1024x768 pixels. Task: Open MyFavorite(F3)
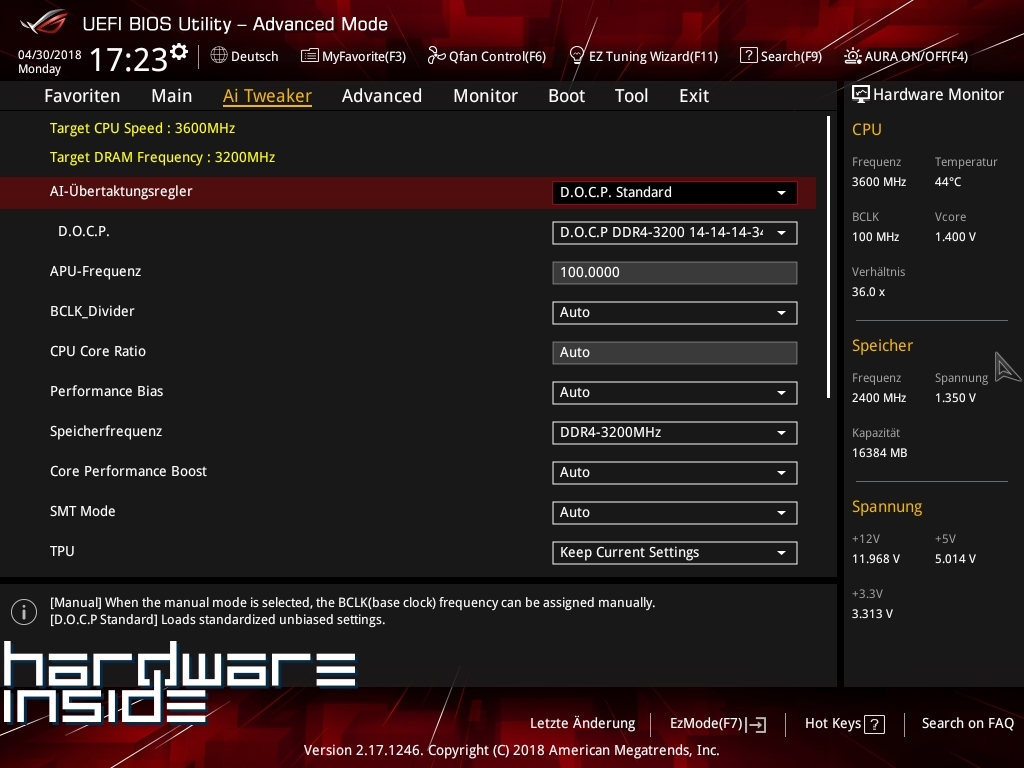click(353, 56)
